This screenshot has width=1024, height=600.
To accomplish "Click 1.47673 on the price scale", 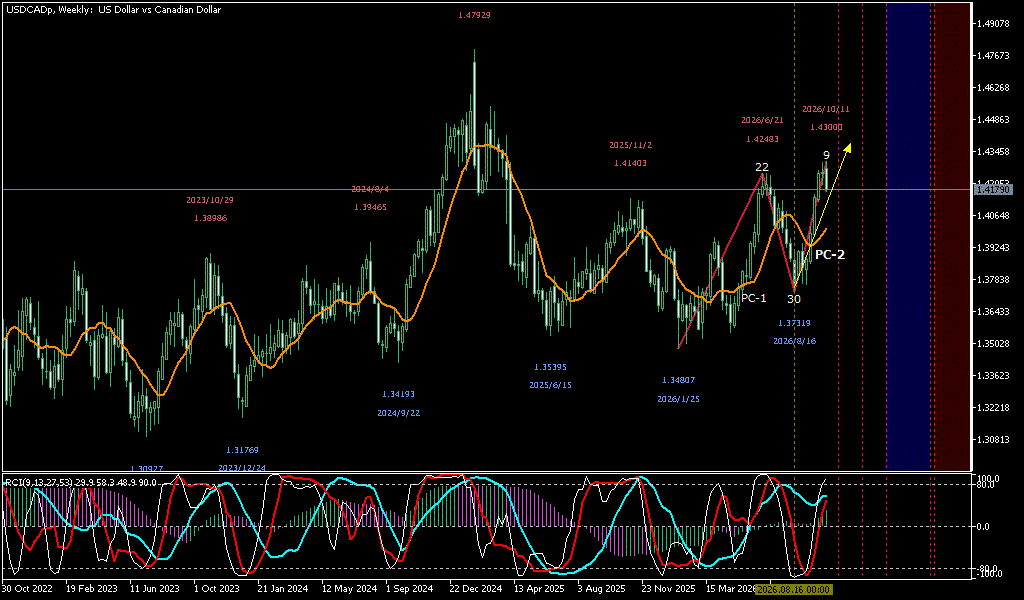I will click(993, 55).
